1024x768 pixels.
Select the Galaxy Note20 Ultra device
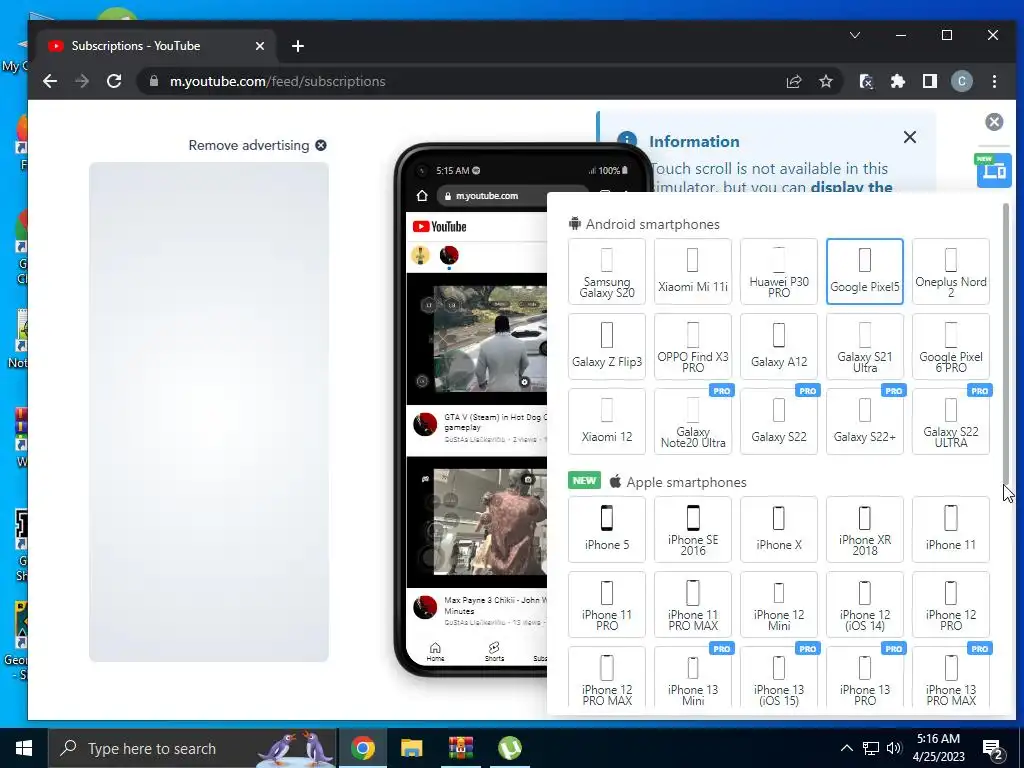tap(693, 422)
